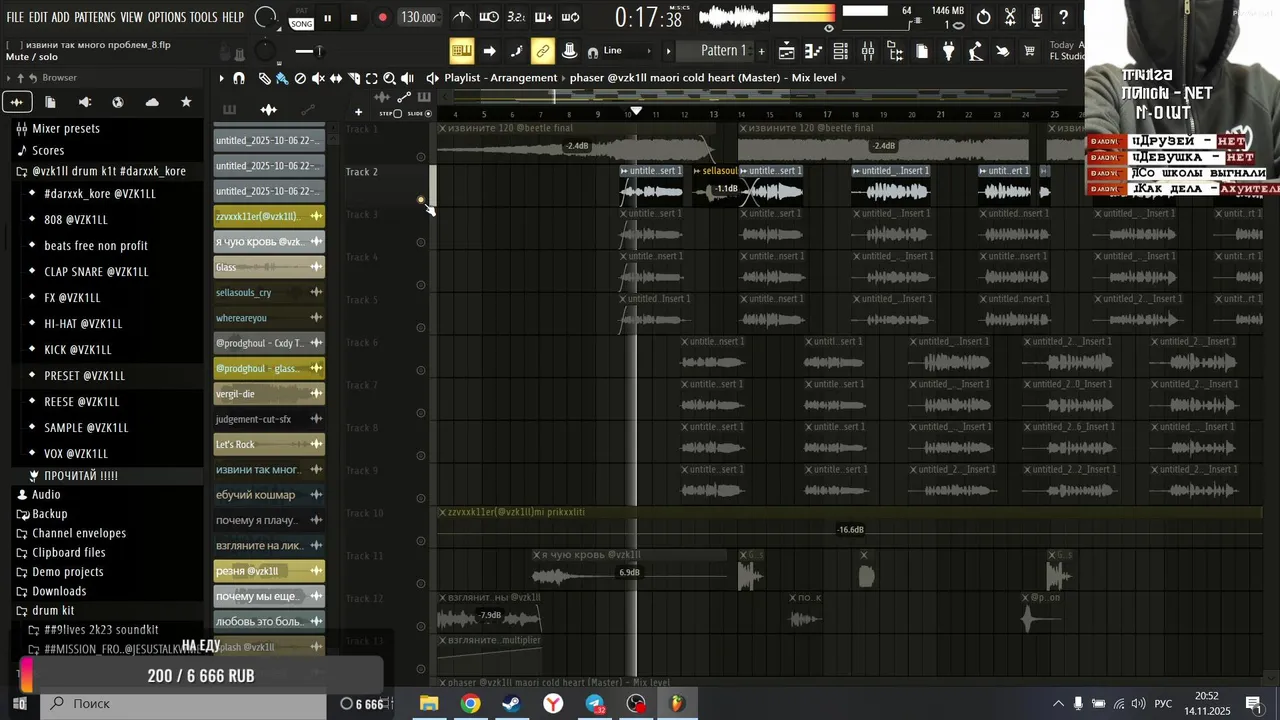Image resolution: width=1280 pixels, height=720 pixels.
Task: Open the Piano roll view icon
Action: click(813, 51)
